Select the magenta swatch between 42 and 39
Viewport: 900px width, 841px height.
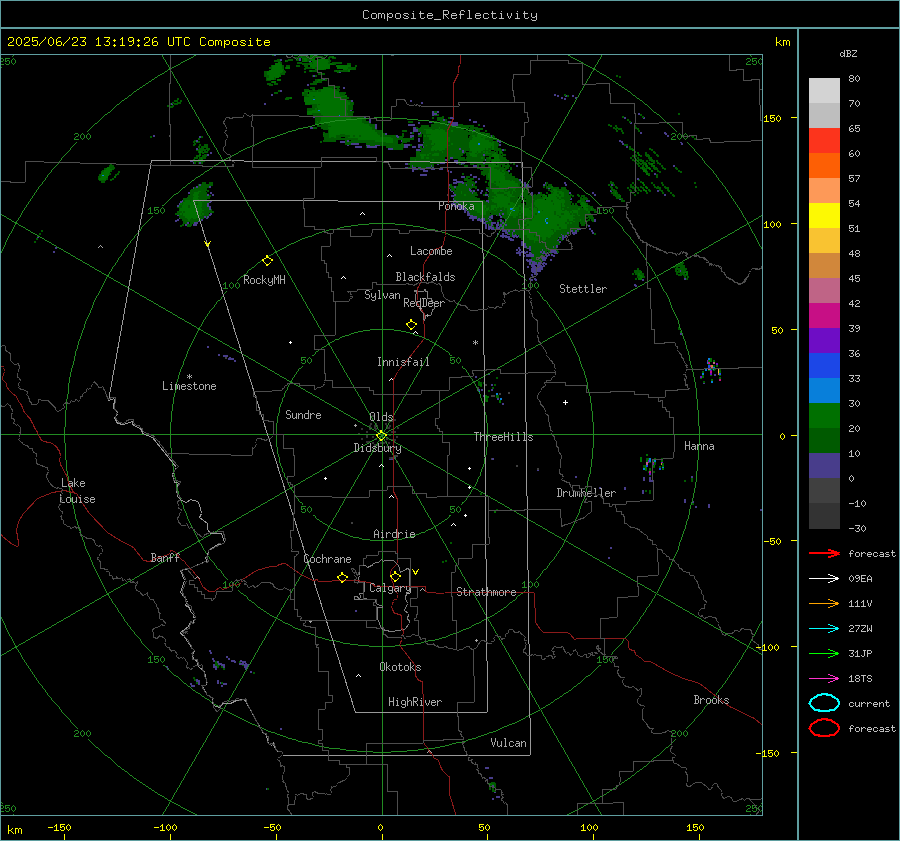pos(824,316)
